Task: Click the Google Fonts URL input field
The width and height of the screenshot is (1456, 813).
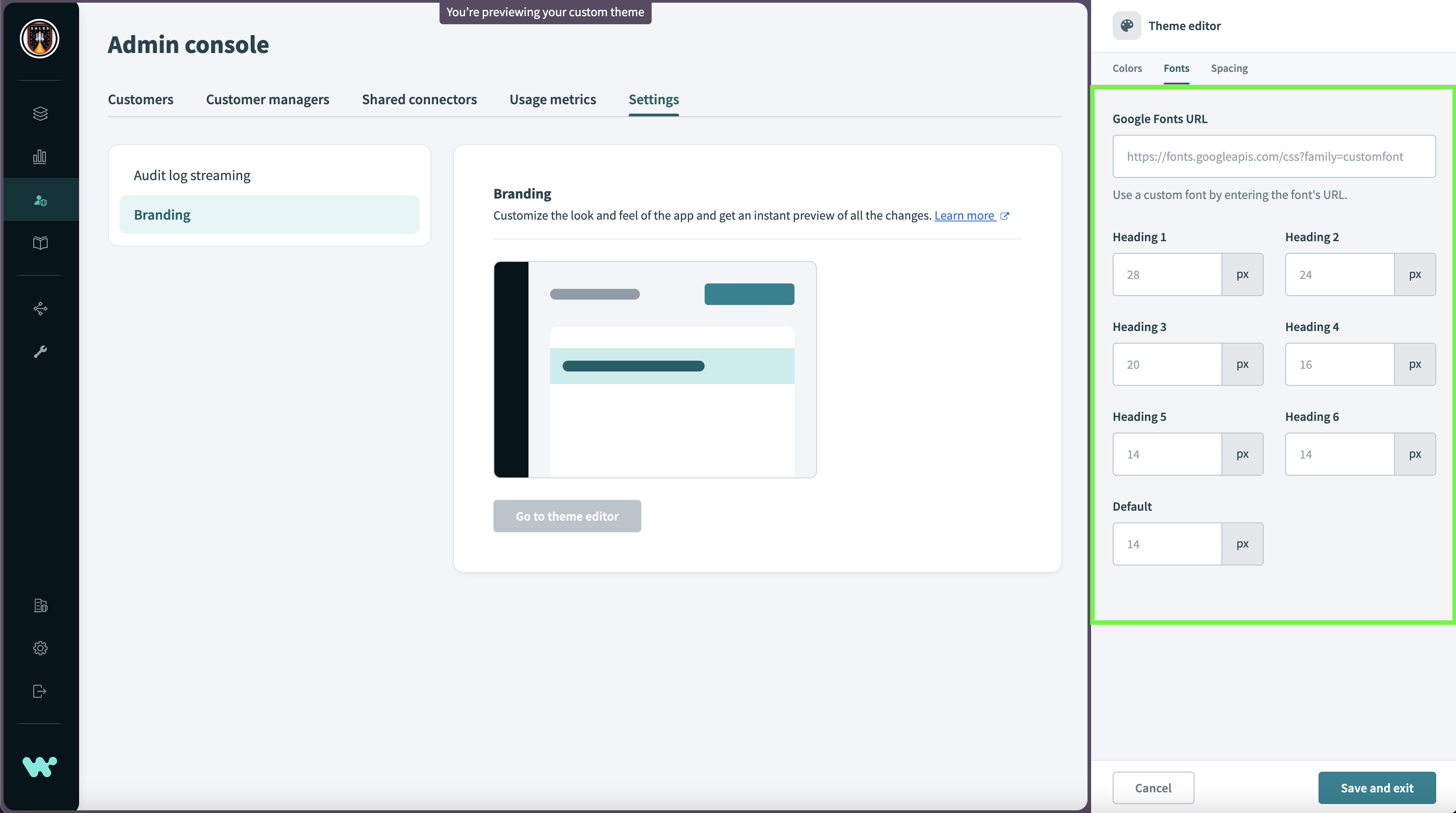Action: tap(1274, 156)
